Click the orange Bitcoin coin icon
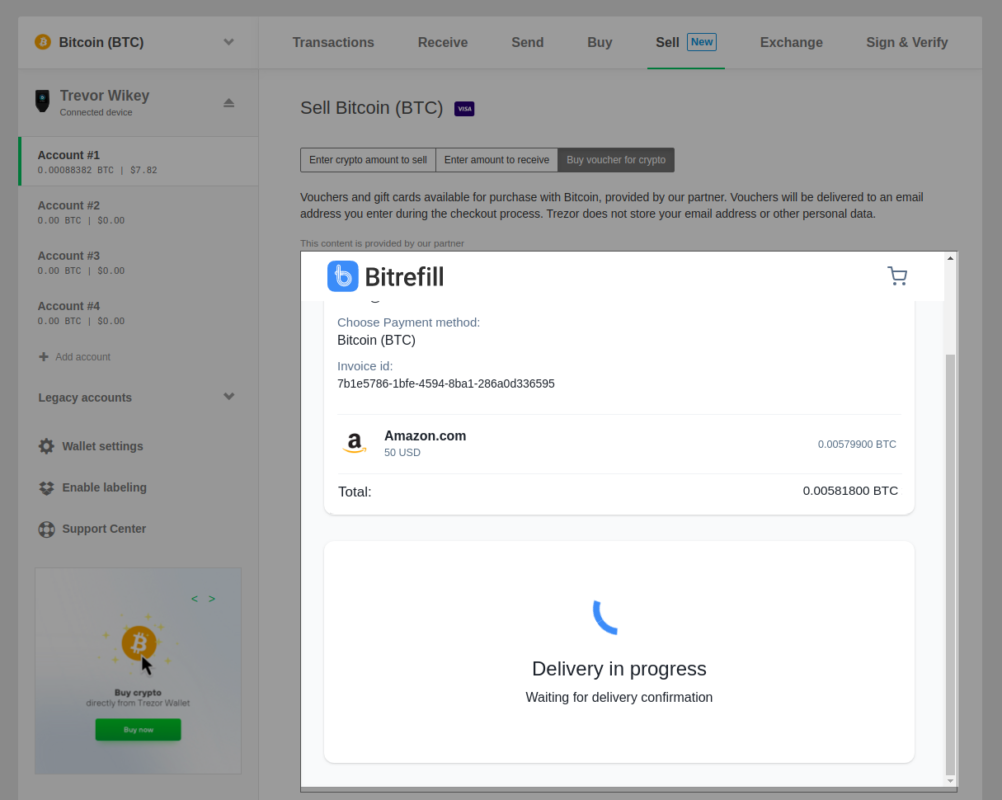The height and width of the screenshot is (800, 1002). point(43,42)
